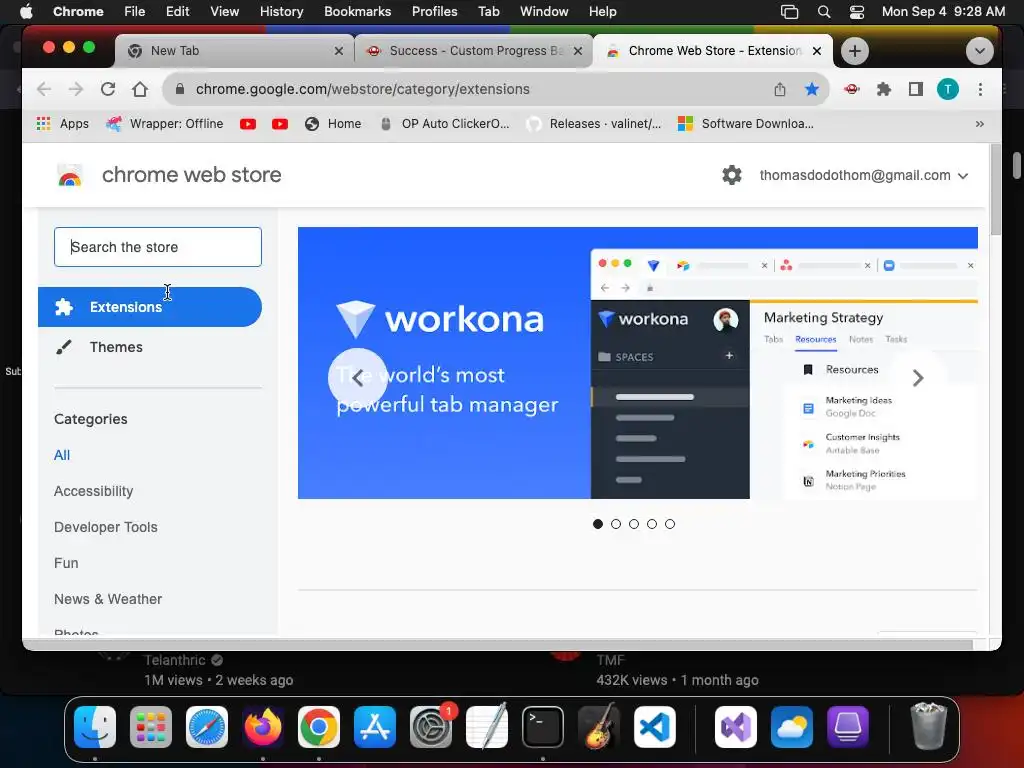Choose the News & Weather category
1024x768 pixels.
108,599
